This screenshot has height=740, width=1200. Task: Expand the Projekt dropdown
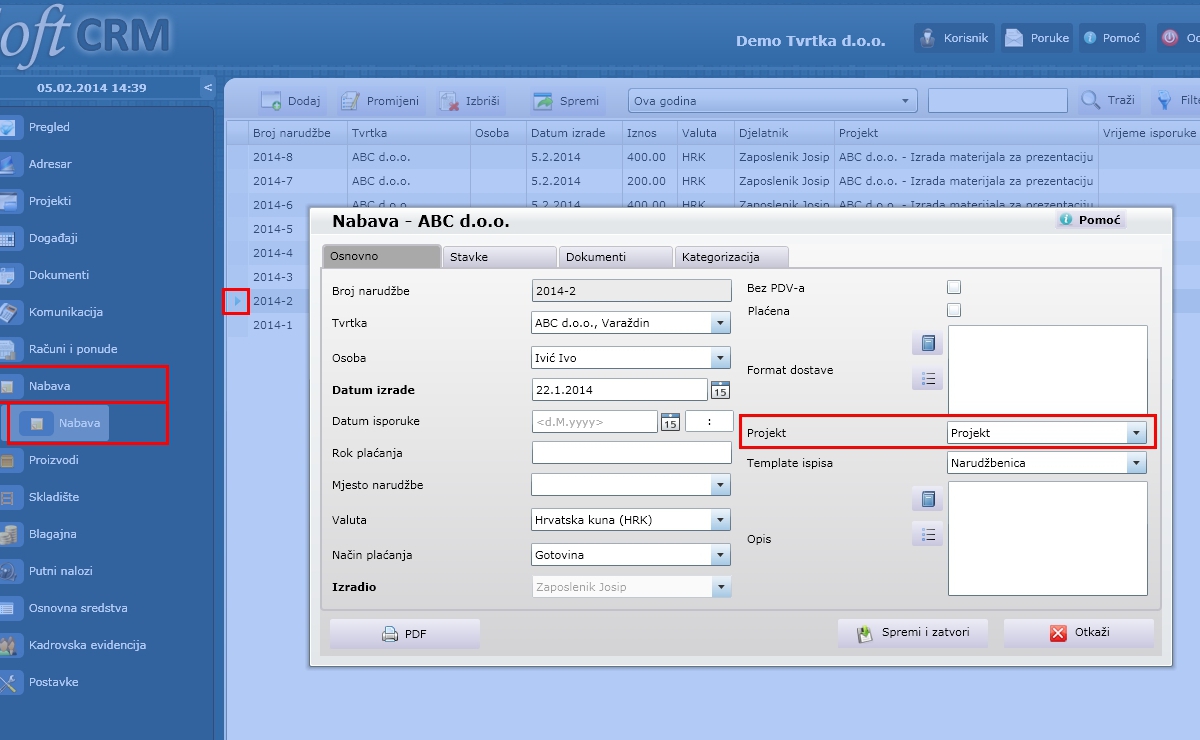(1136, 434)
